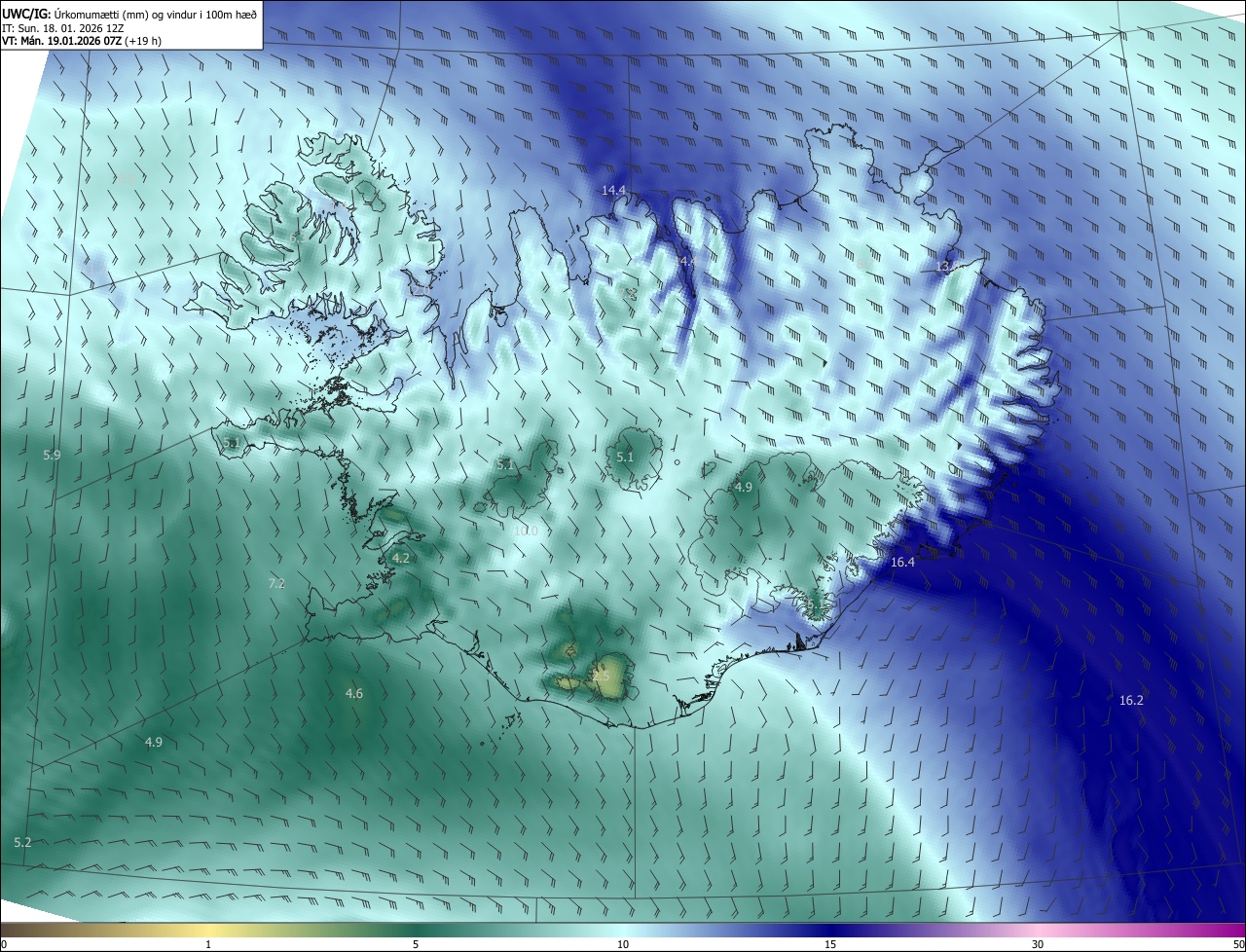
Task: Click the colorbar tick label 1
Action: [x=208, y=944]
